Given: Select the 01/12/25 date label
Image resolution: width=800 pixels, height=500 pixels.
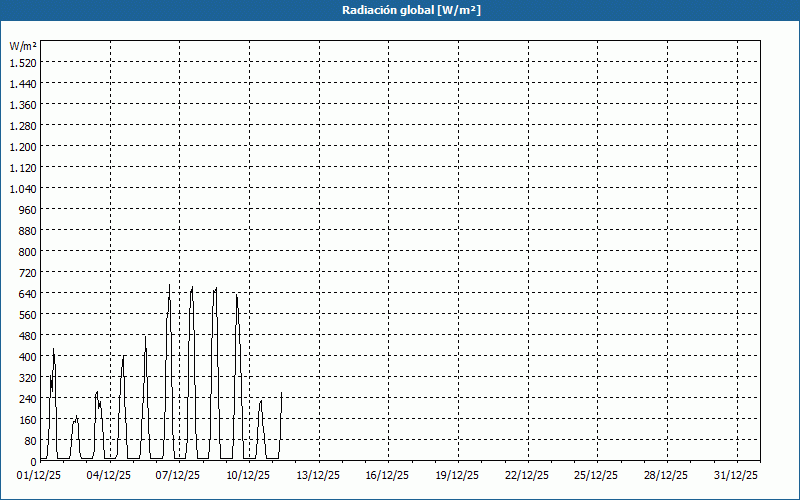Looking at the screenshot, I should [x=40, y=475].
